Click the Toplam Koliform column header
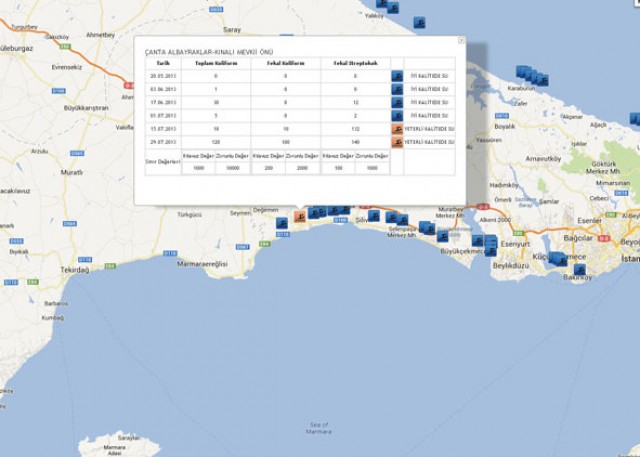 [214, 62]
